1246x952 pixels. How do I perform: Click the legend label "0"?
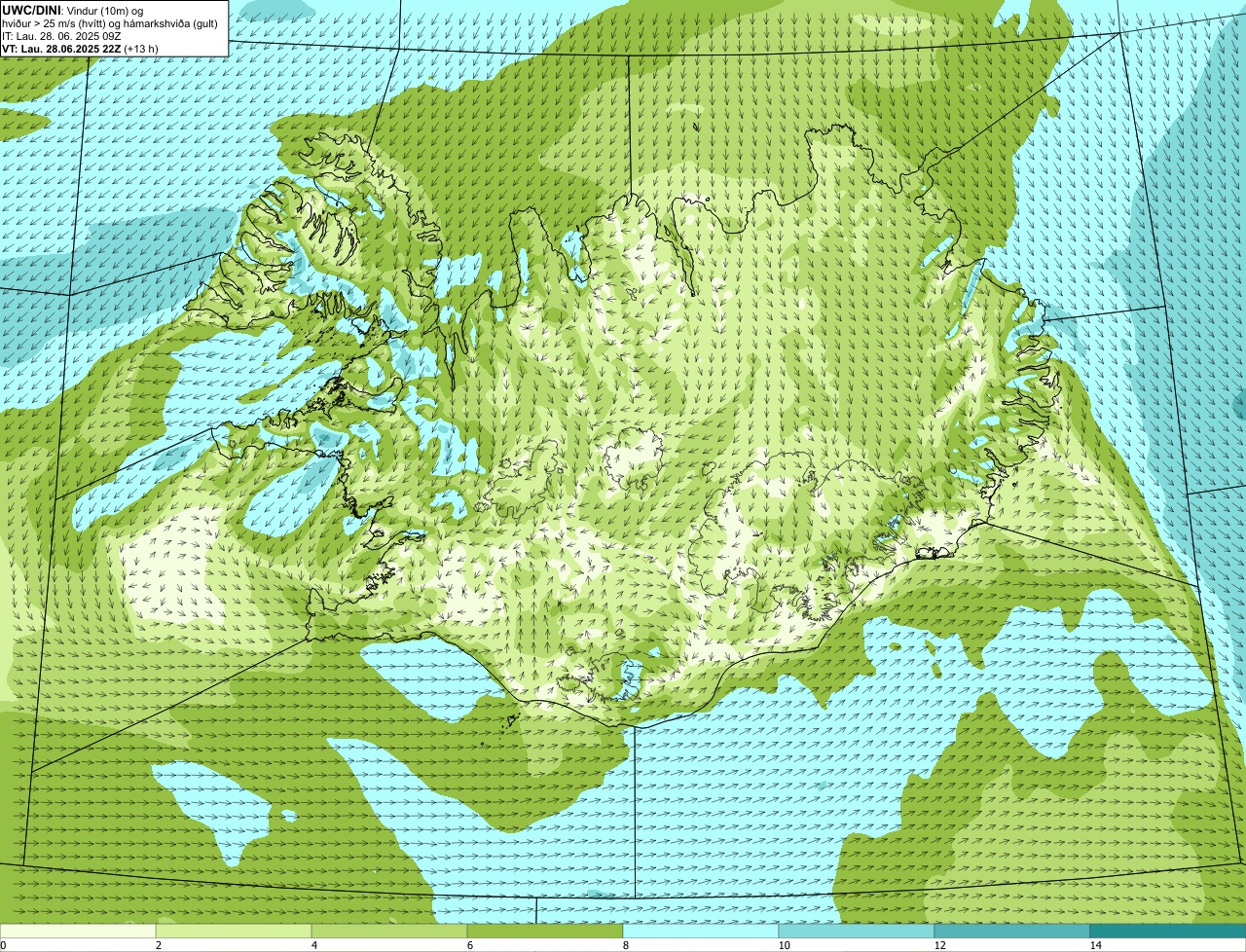(x=3, y=945)
